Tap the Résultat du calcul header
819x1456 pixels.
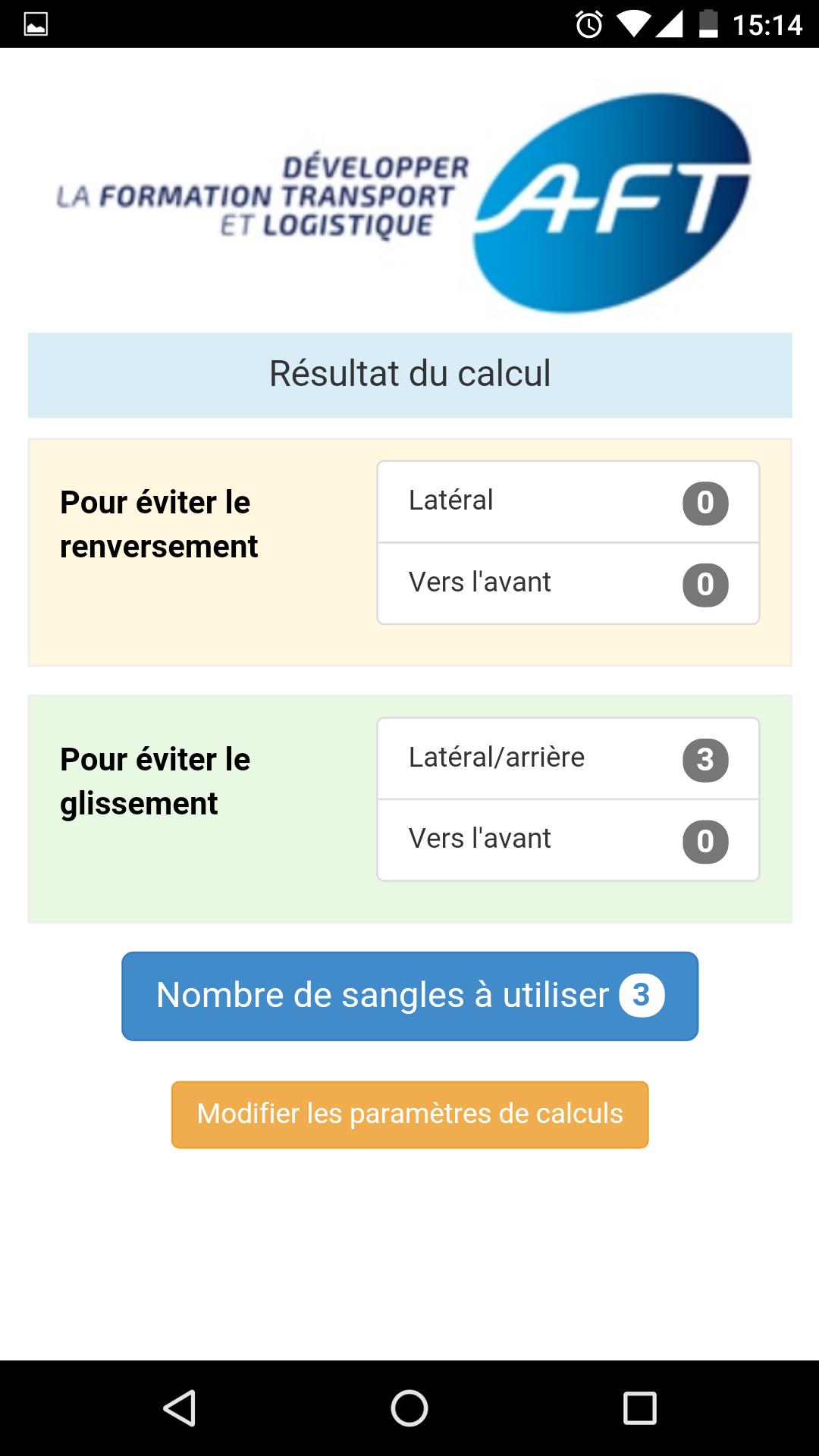409,375
